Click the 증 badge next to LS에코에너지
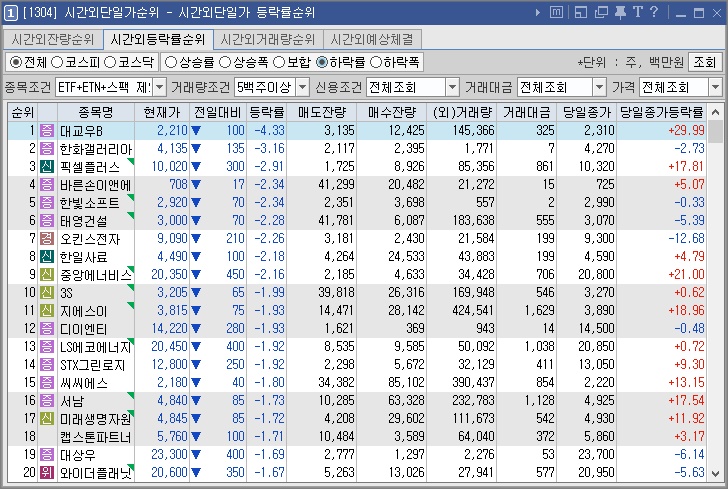 click(47, 346)
